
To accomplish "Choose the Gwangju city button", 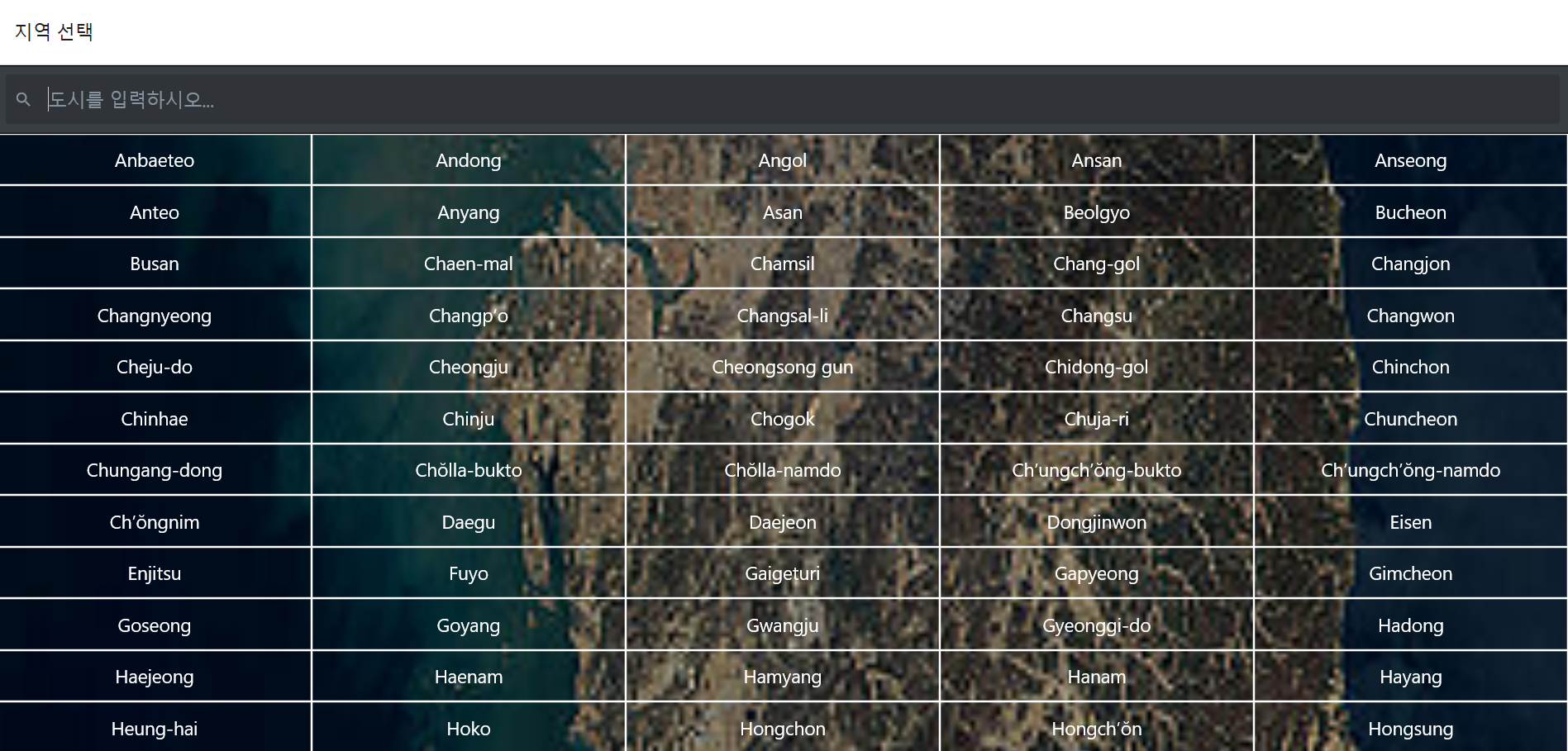I will (x=783, y=625).
